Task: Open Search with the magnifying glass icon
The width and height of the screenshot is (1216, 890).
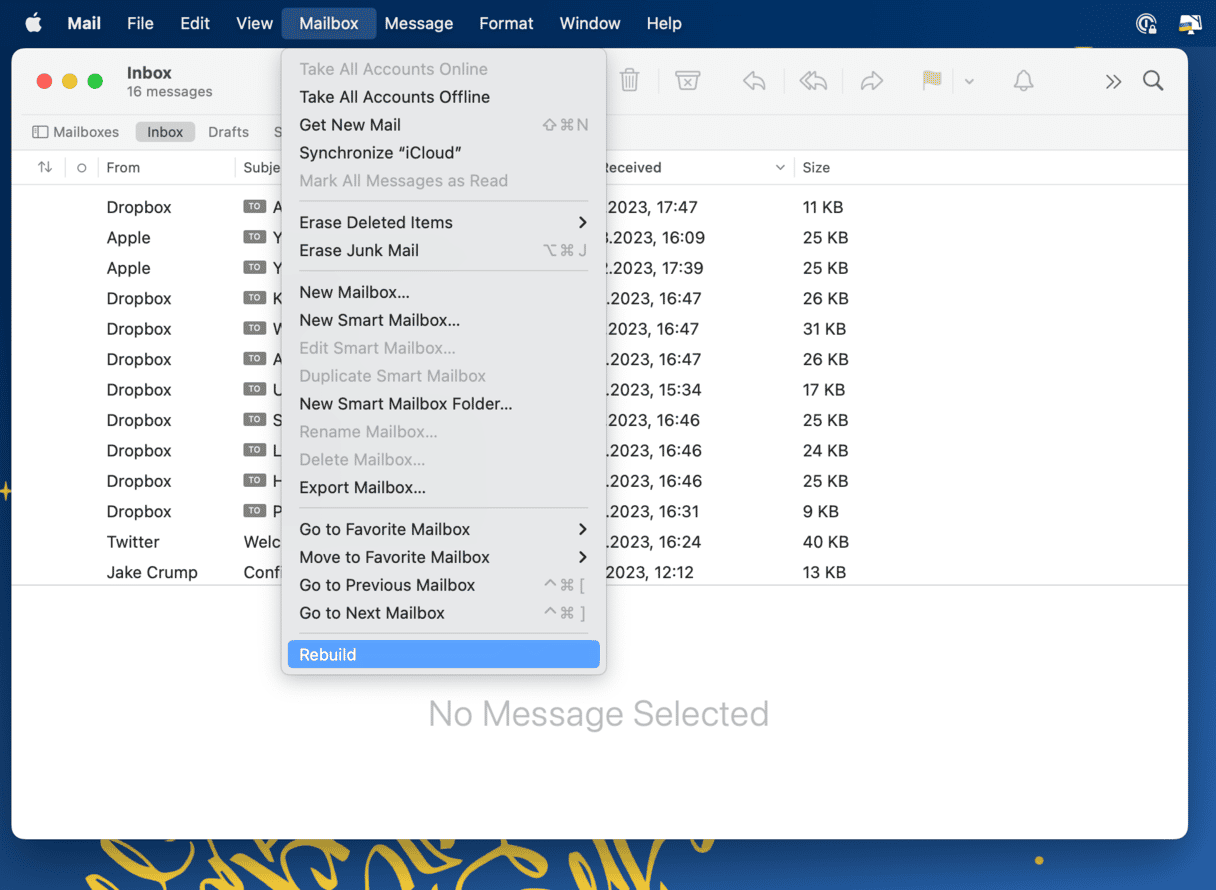Action: [x=1152, y=80]
